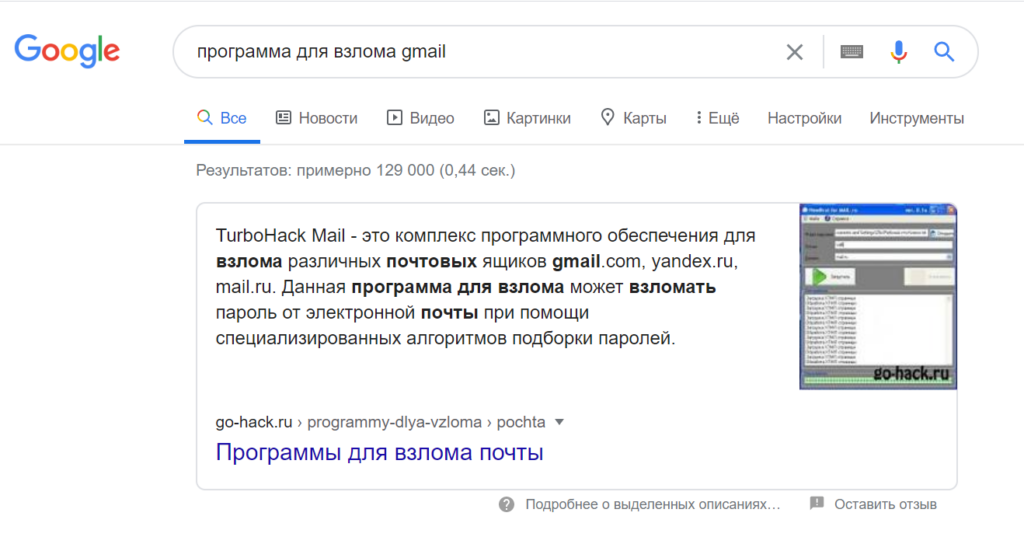This screenshot has width=1024, height=551.
Task: Switch to the Видео tab
Action: 420,118
